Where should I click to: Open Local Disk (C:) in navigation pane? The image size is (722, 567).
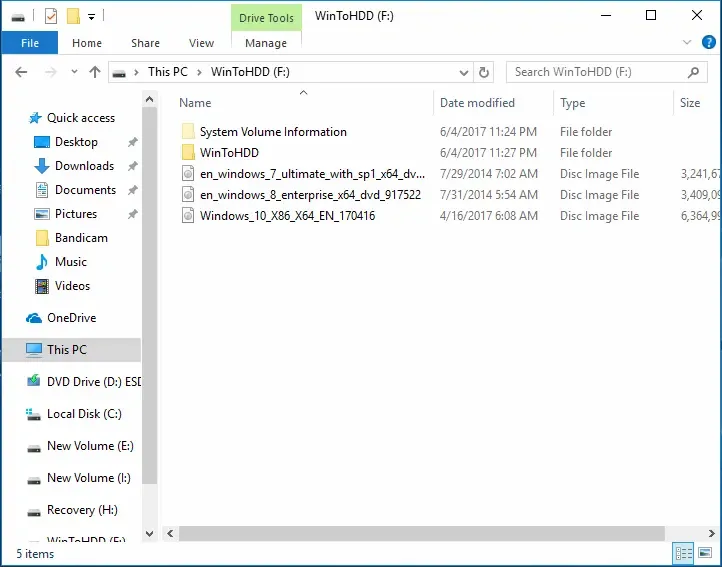click(x=84, y=414)
